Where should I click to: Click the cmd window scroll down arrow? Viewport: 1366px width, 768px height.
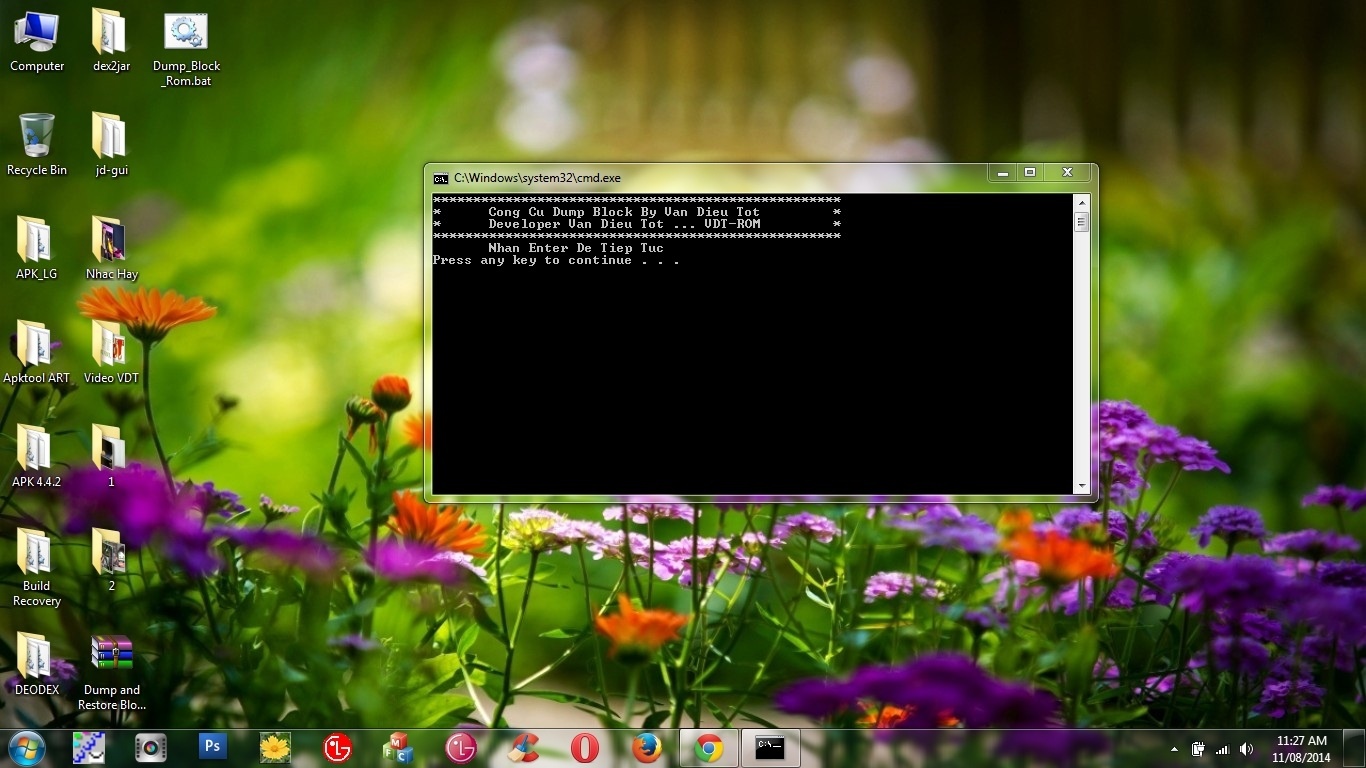click(1081, 486)
